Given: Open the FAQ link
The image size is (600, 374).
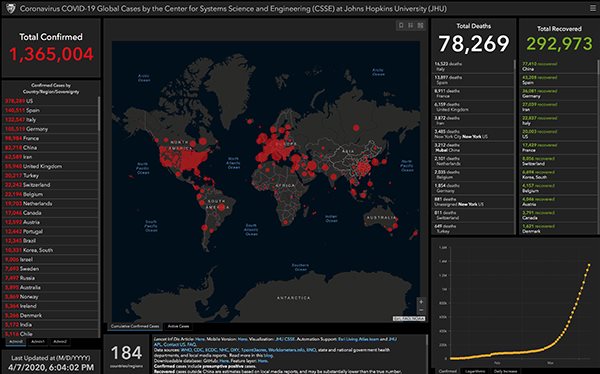Looking at the screenshot, I should pyautogui.click(x=191, y=345).
